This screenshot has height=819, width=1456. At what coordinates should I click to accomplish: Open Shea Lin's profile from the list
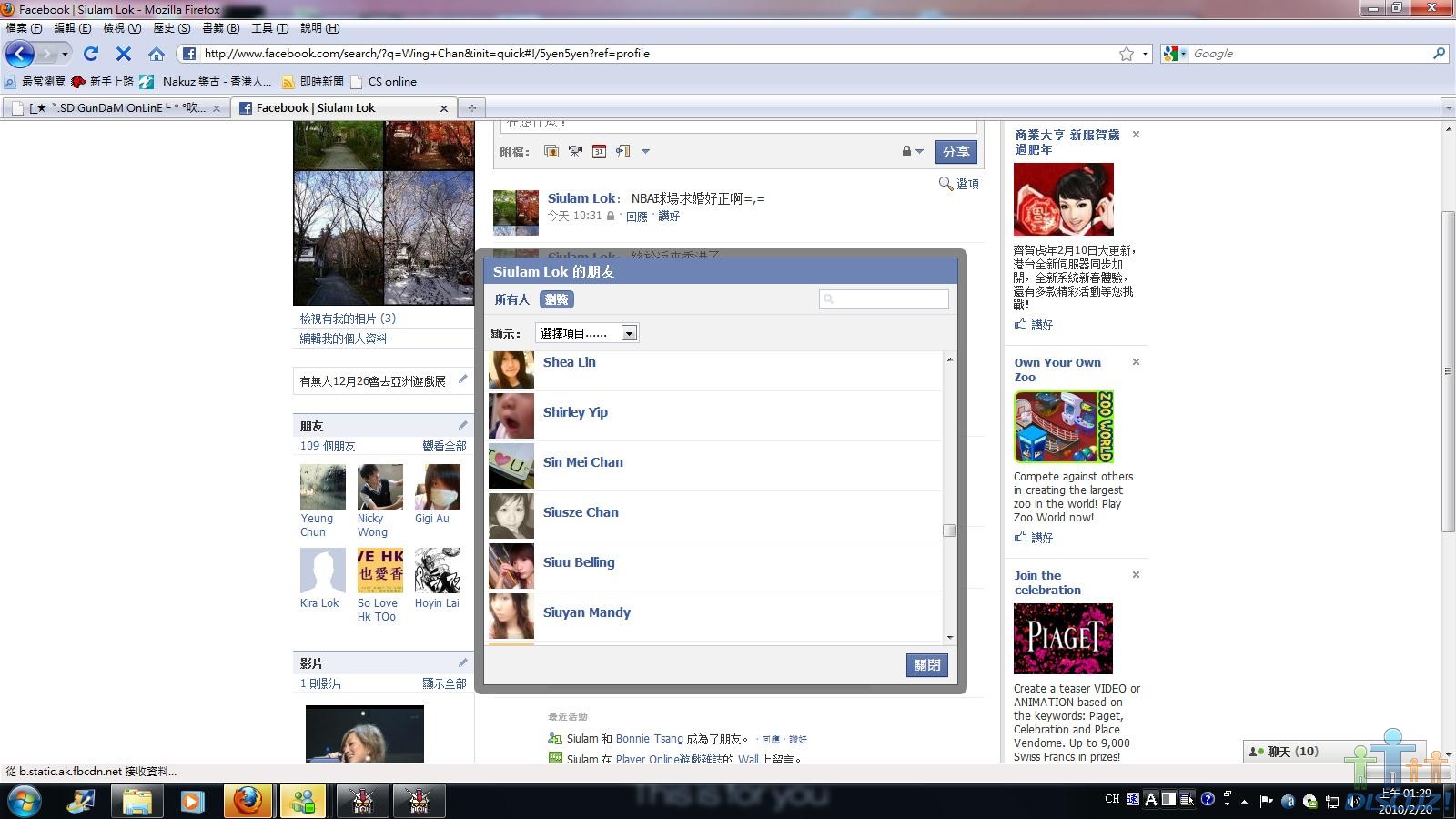570,362
